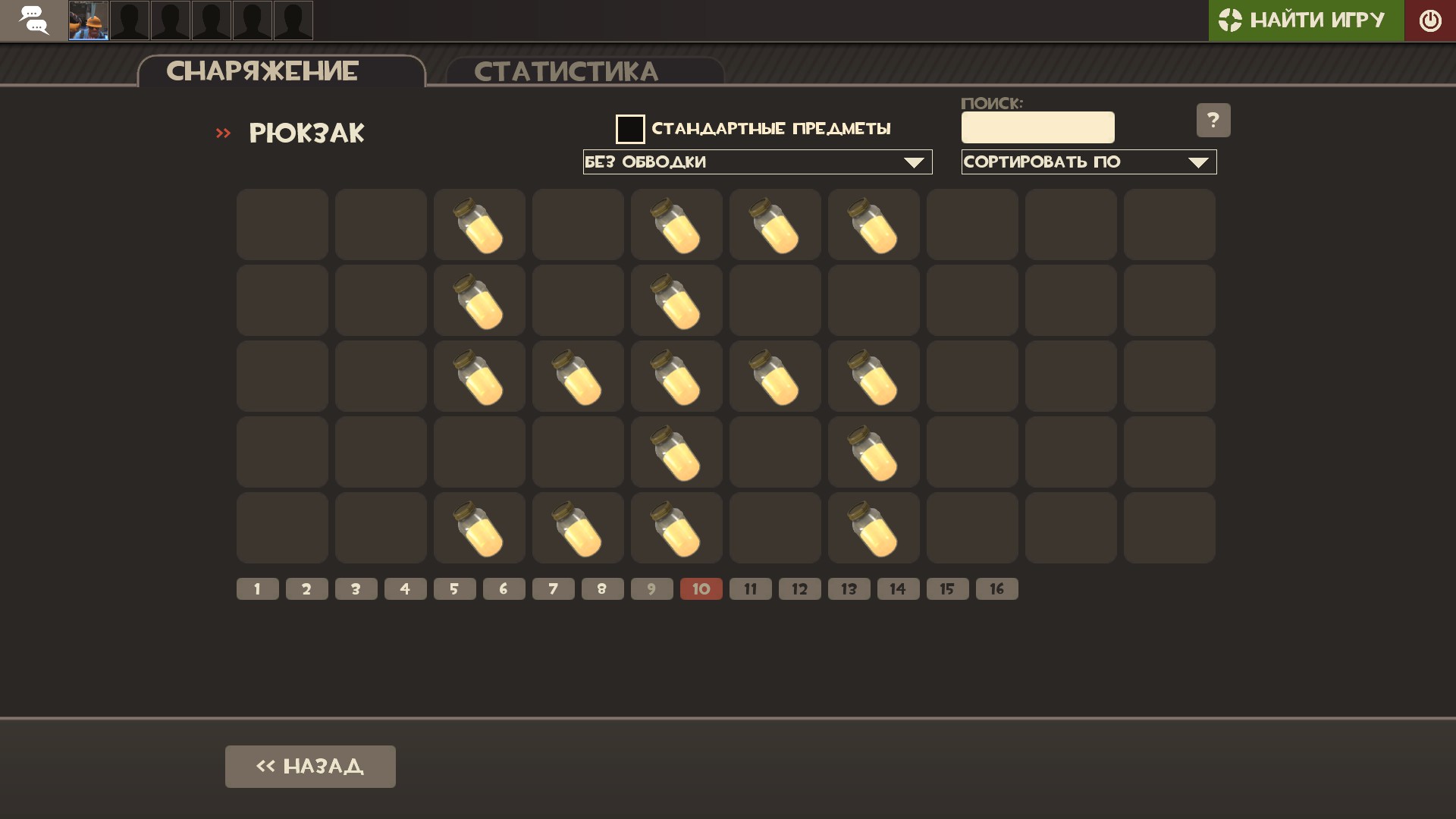The image size is (1456, 819).
Task: Select the last Jarate jar in bottom row
Action: pos(874,528)
